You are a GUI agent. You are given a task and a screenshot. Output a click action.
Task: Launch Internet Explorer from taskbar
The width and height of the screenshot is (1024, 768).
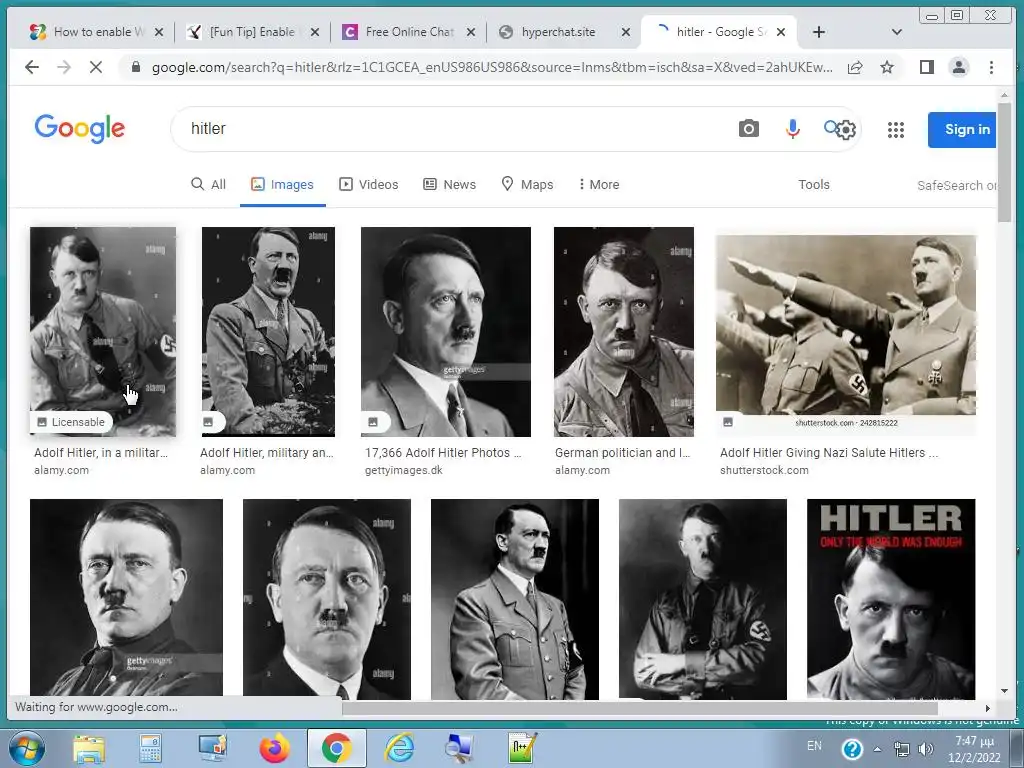(400, 748)
